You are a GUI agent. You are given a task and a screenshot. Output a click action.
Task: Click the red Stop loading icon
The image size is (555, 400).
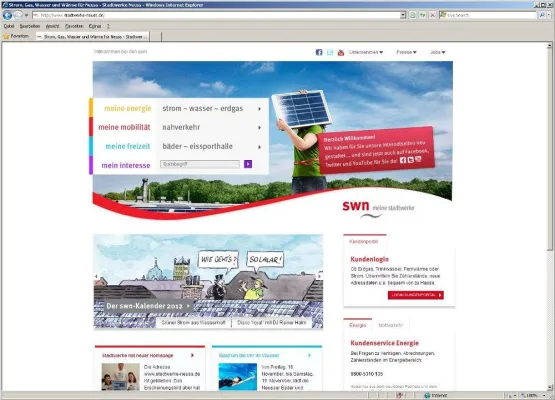pos(433,15)
